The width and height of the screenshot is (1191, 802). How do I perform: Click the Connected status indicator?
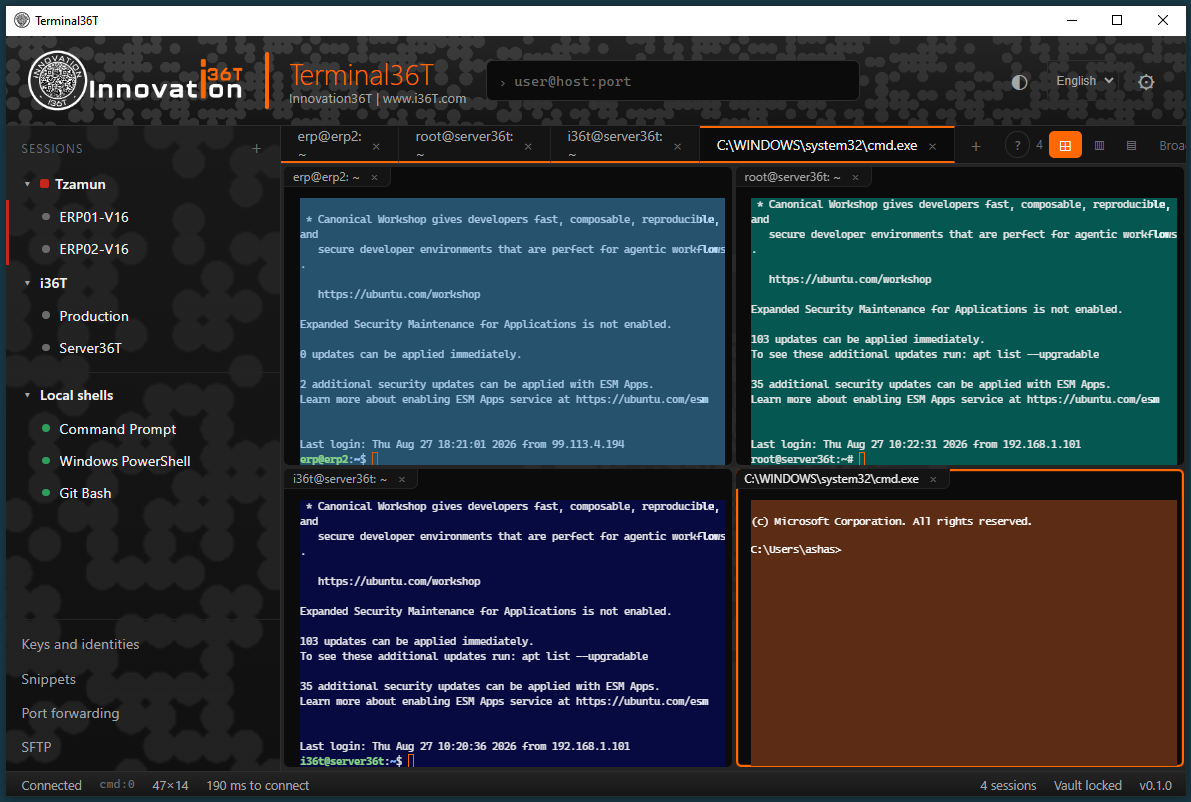tap(51, 785)
